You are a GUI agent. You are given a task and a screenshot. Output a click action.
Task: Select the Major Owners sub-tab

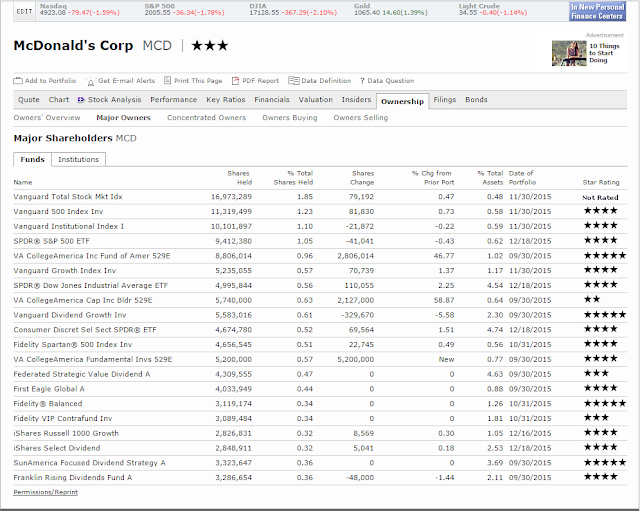click(x=123, y=118)
